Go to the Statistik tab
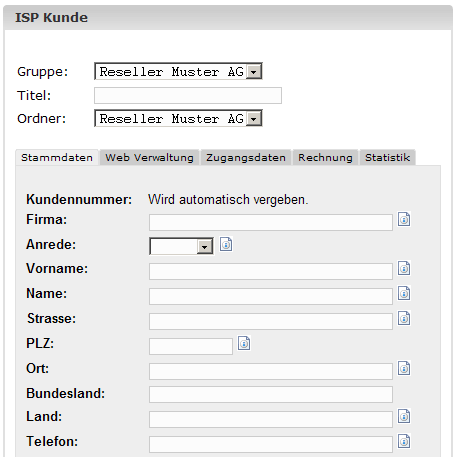The width and height of the screenshot is (455, 457). 387,157
